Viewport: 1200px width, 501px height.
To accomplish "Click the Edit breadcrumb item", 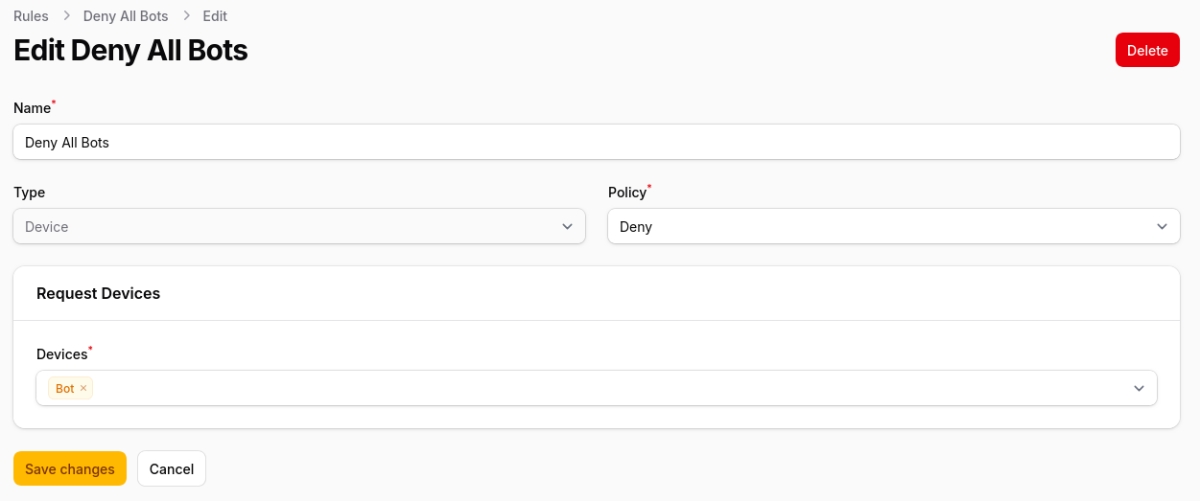I will click(215, 16).
